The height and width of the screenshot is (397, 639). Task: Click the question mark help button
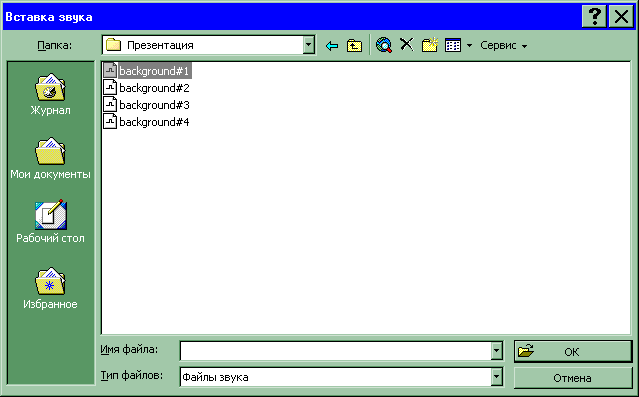[x=594, y=17]
